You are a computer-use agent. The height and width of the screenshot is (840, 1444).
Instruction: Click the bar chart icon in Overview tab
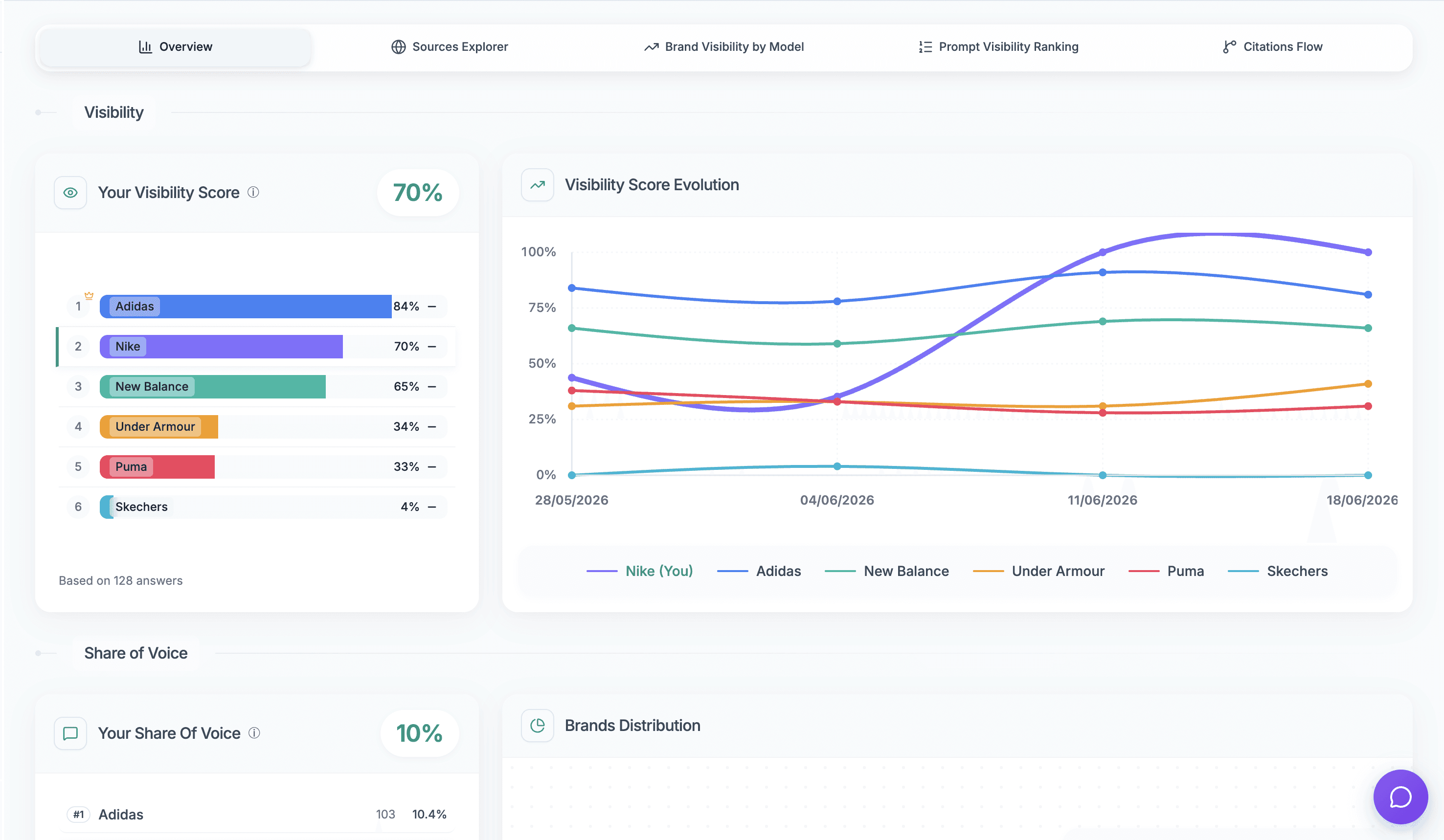145,47
